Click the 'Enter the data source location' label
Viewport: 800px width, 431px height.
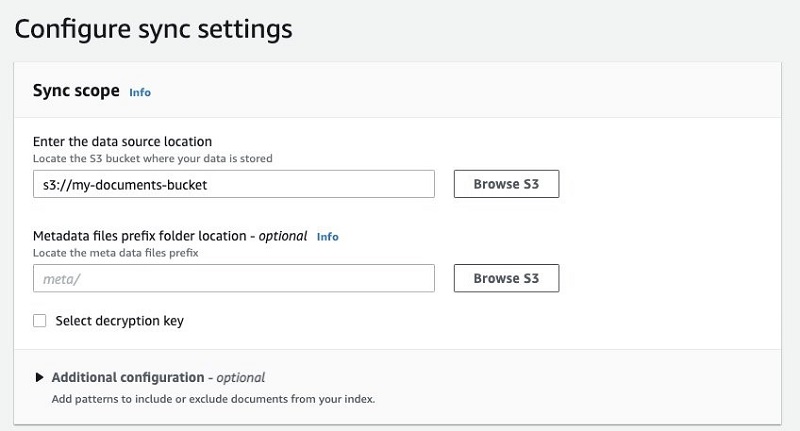[122, 141]
